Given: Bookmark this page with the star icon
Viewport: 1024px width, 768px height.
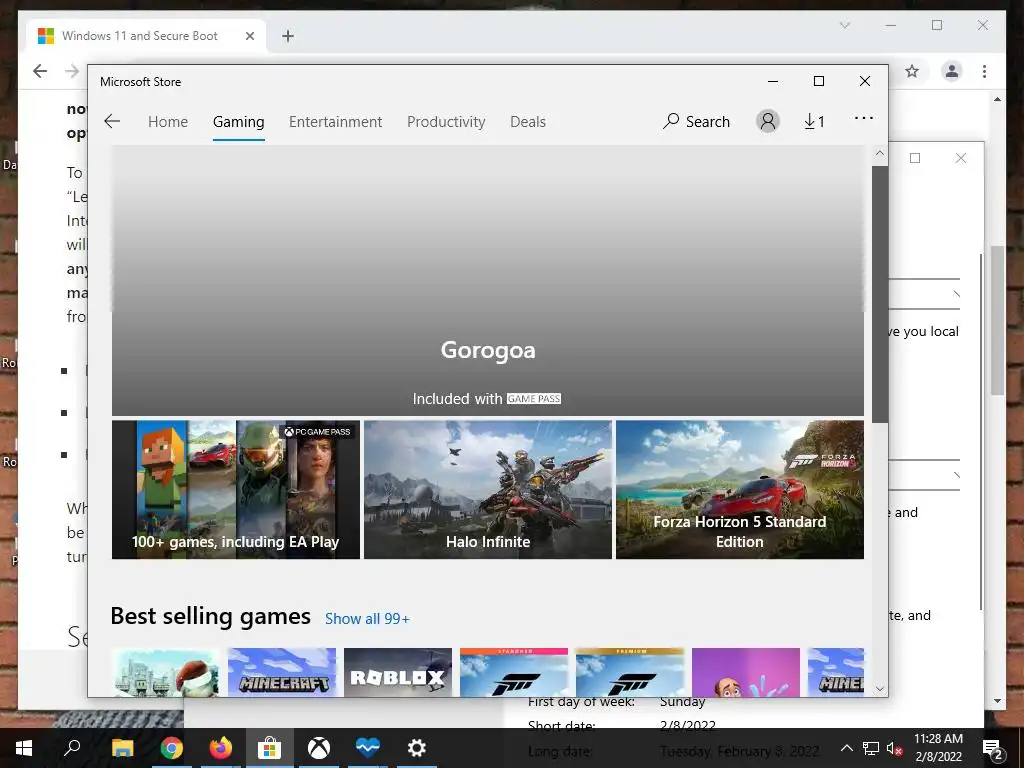Looking at the screenshot, I should click(912, 71).
